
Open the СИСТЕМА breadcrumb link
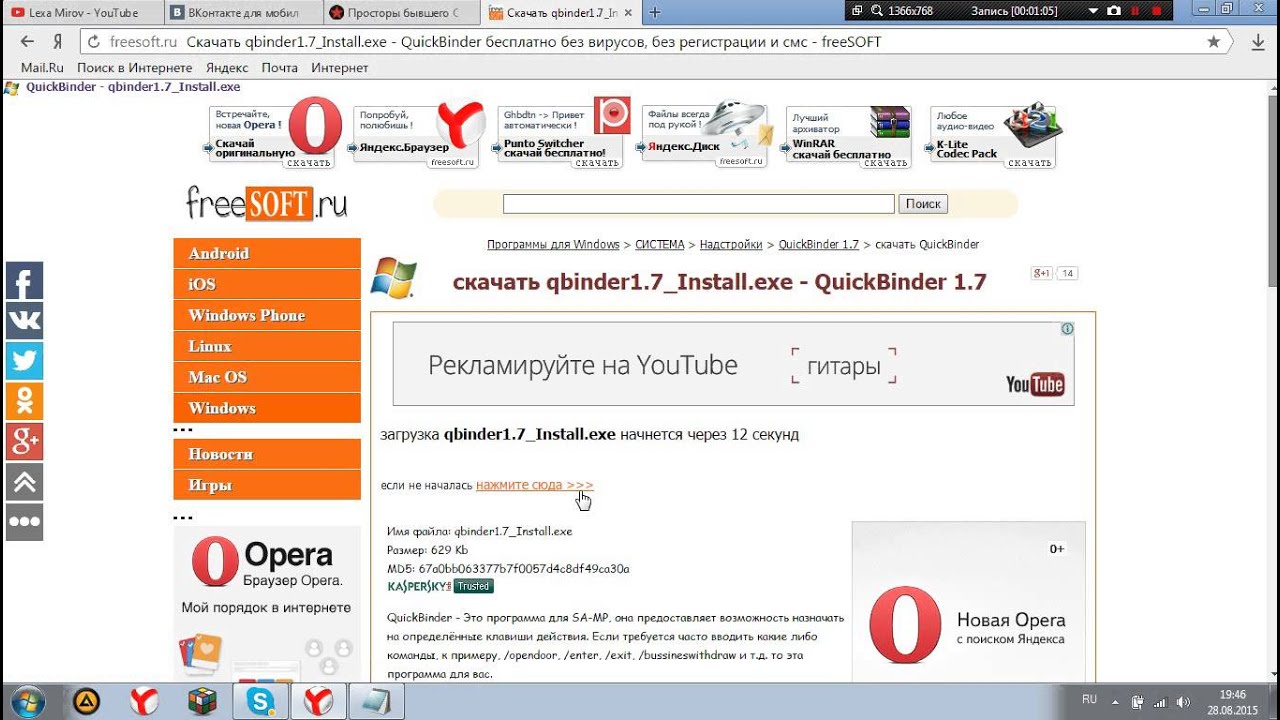tap(660, 244)
